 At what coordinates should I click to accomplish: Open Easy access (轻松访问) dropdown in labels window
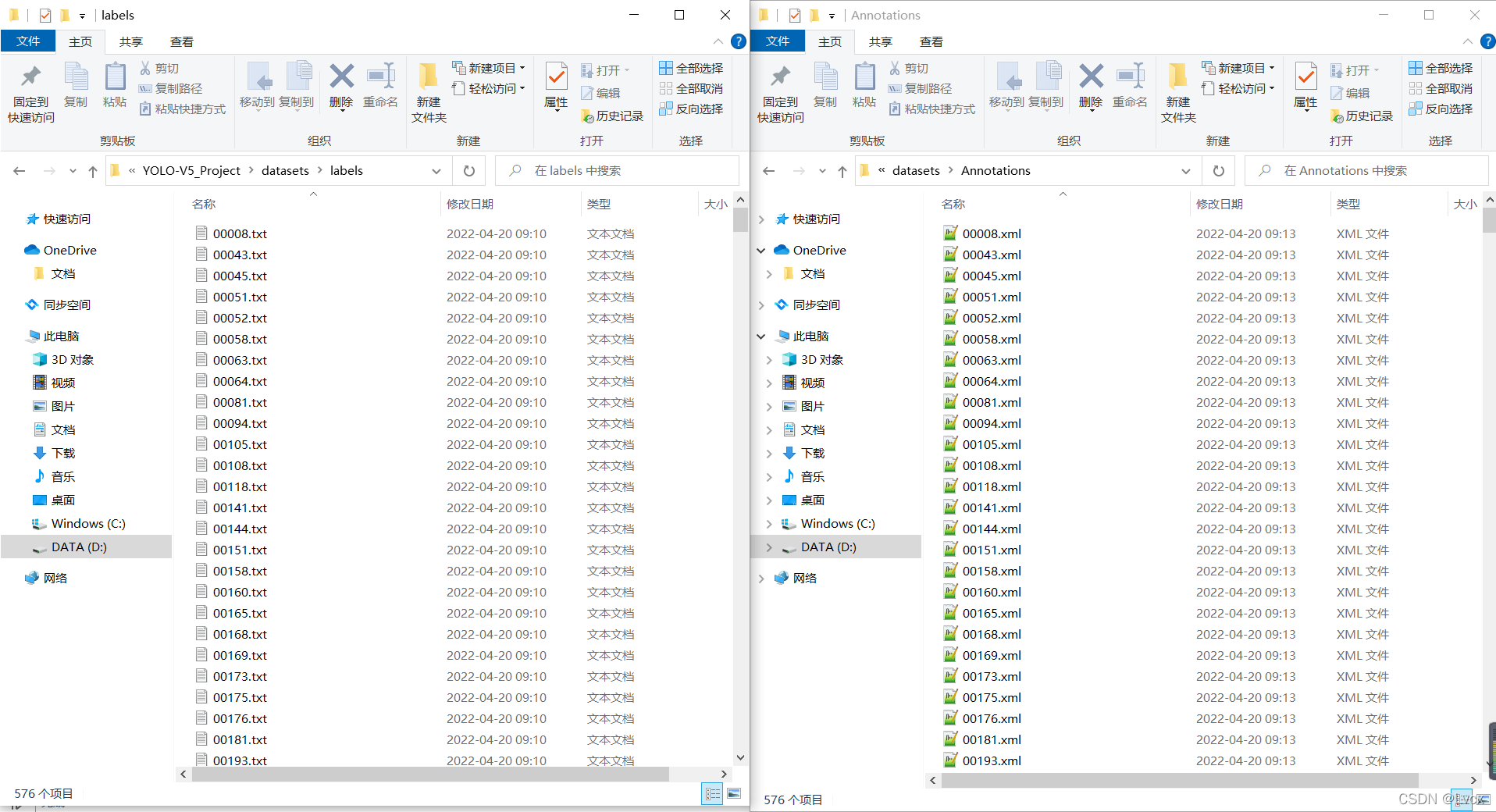click(489, 89)
